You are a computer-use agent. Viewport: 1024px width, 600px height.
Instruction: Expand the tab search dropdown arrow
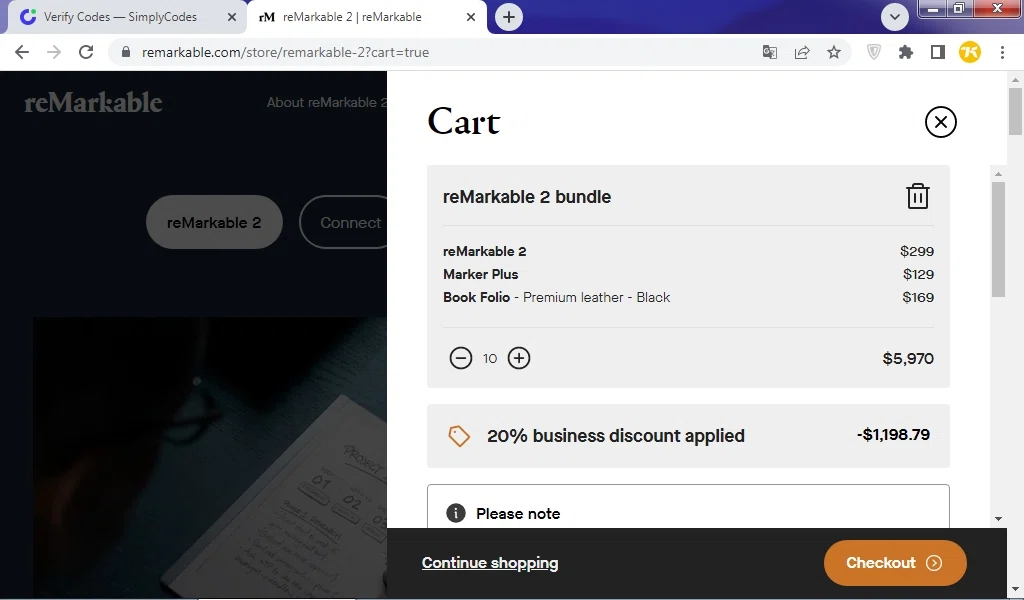[895, 17]
